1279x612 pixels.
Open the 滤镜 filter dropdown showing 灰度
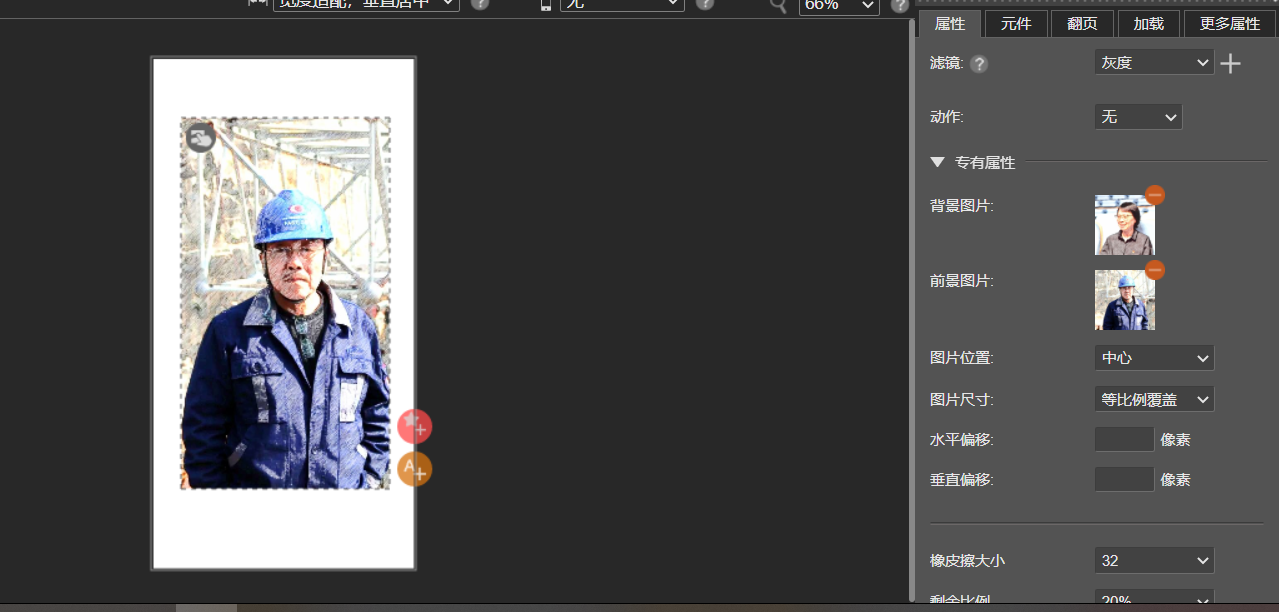[x=1154, y=62]
